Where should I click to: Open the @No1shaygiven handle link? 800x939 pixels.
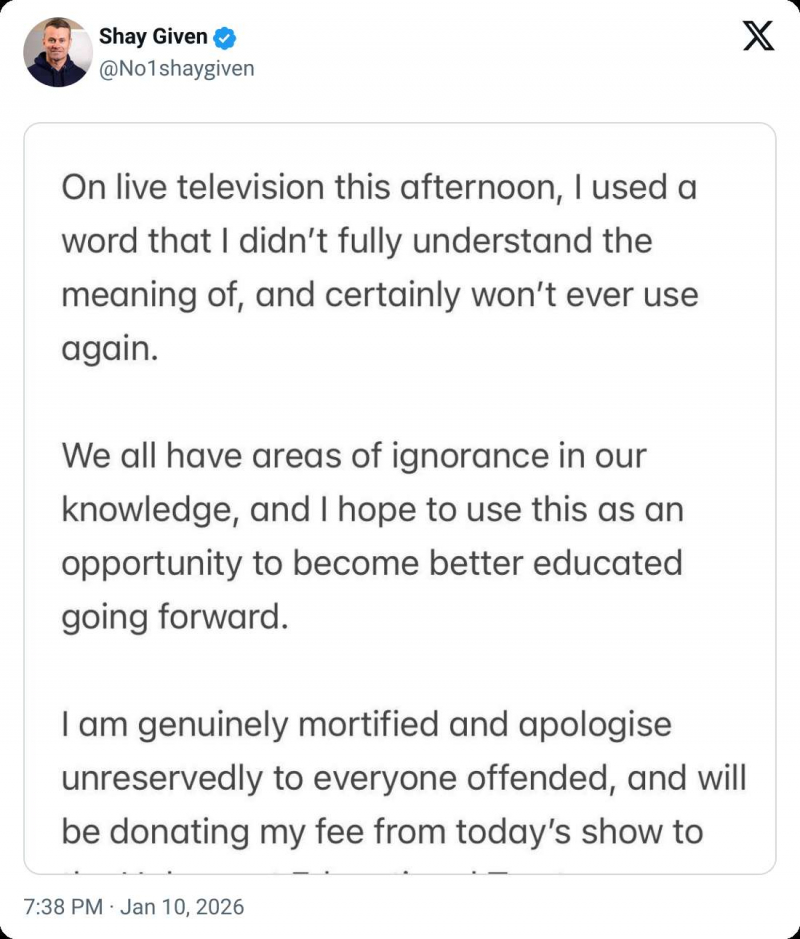click(x=176, y=68)
